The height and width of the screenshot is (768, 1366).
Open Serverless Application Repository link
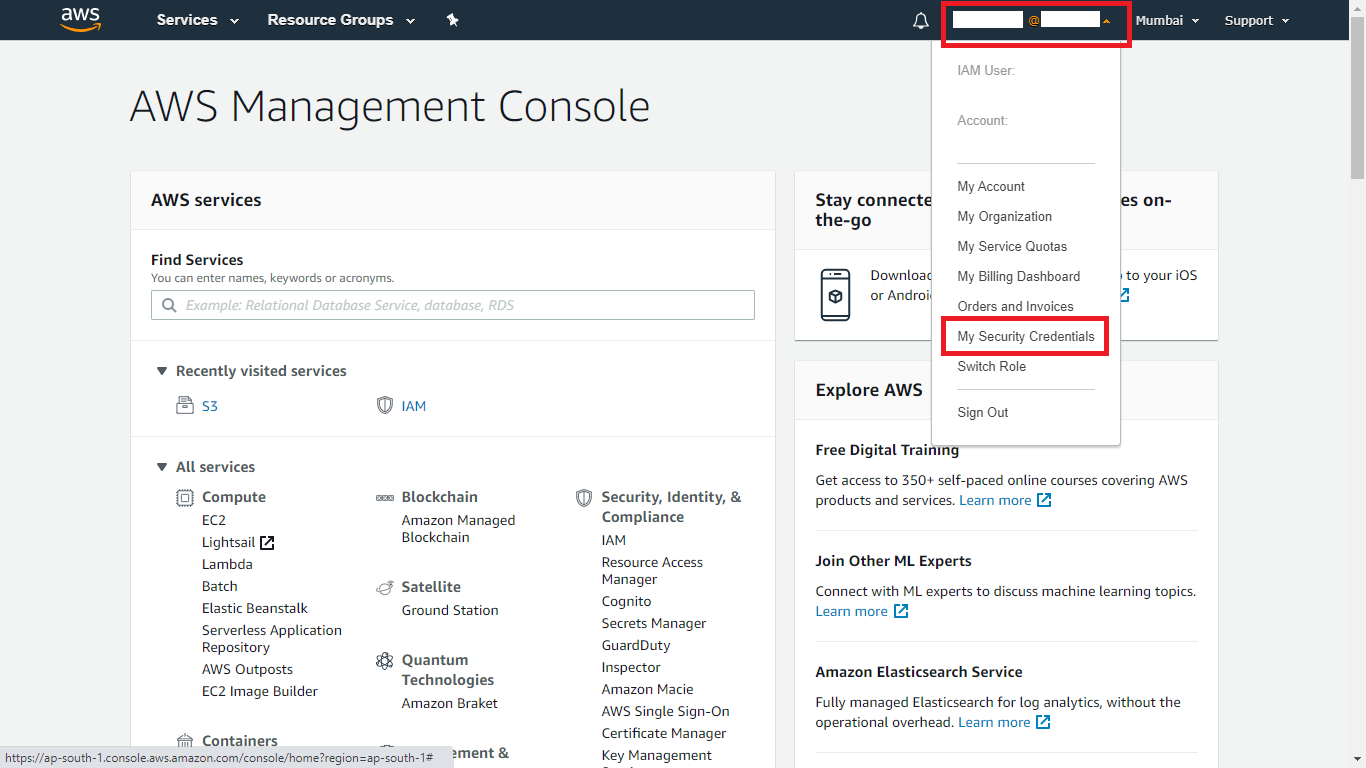click(272, 639)
